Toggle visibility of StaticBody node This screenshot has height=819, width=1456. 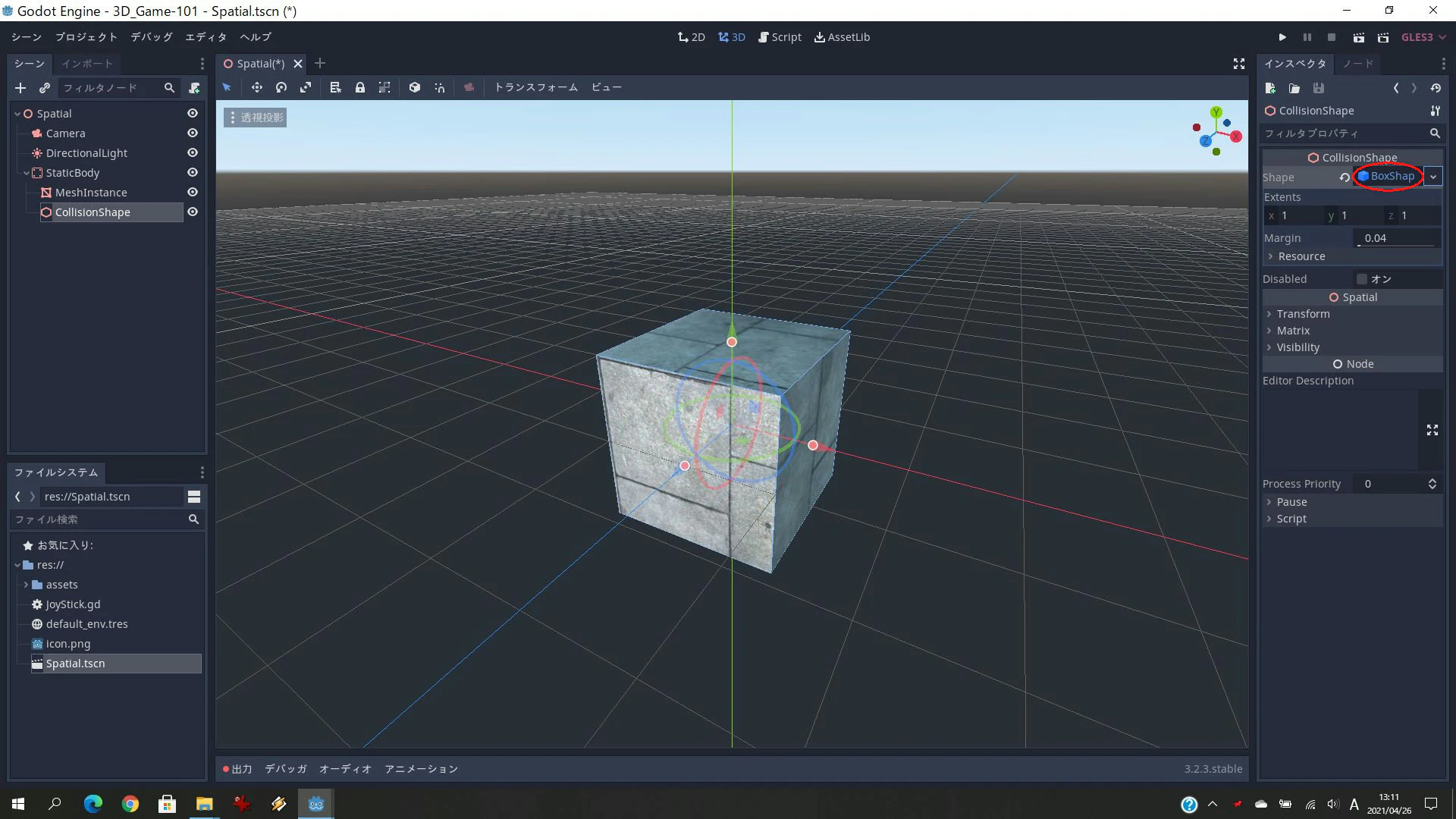(193, 172)
